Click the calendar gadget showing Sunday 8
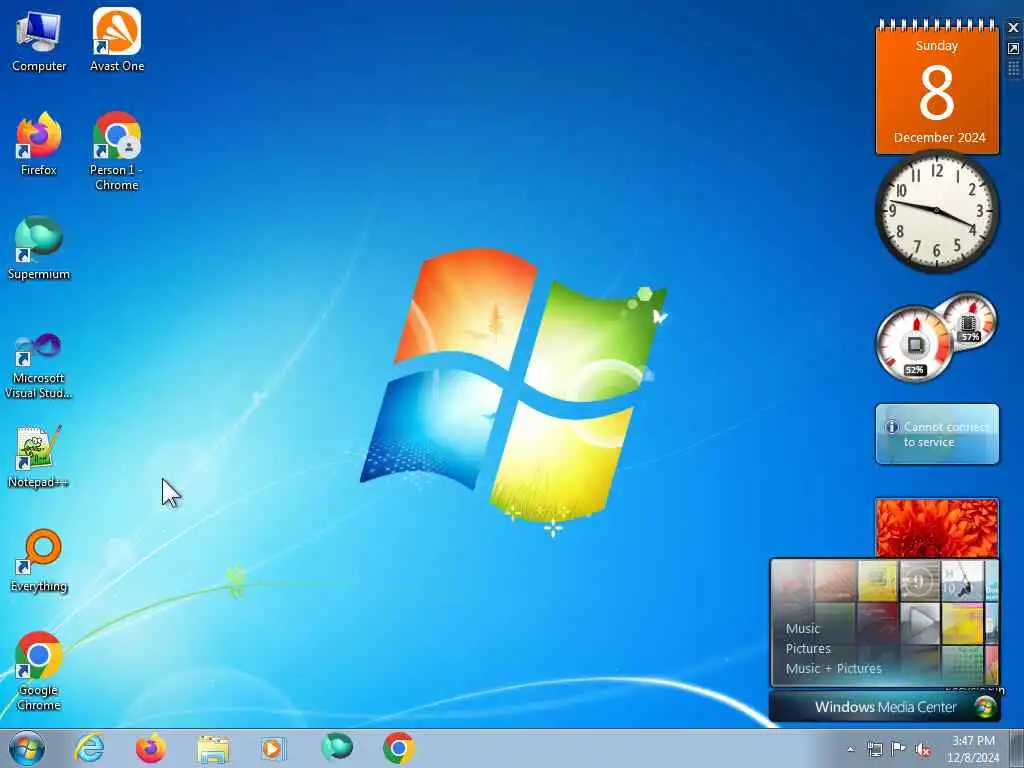The image size is (1024, 768). [x=937, y=87]
